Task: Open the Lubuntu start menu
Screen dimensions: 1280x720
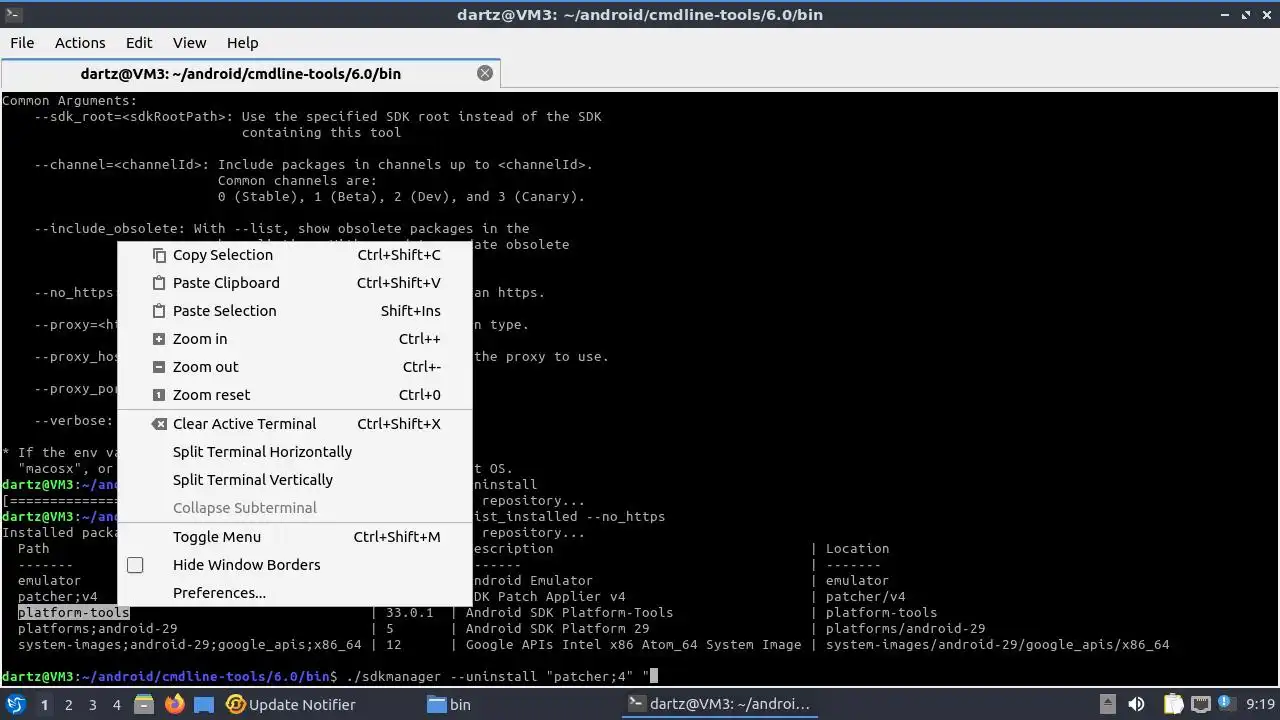Action: pos(15,704)
